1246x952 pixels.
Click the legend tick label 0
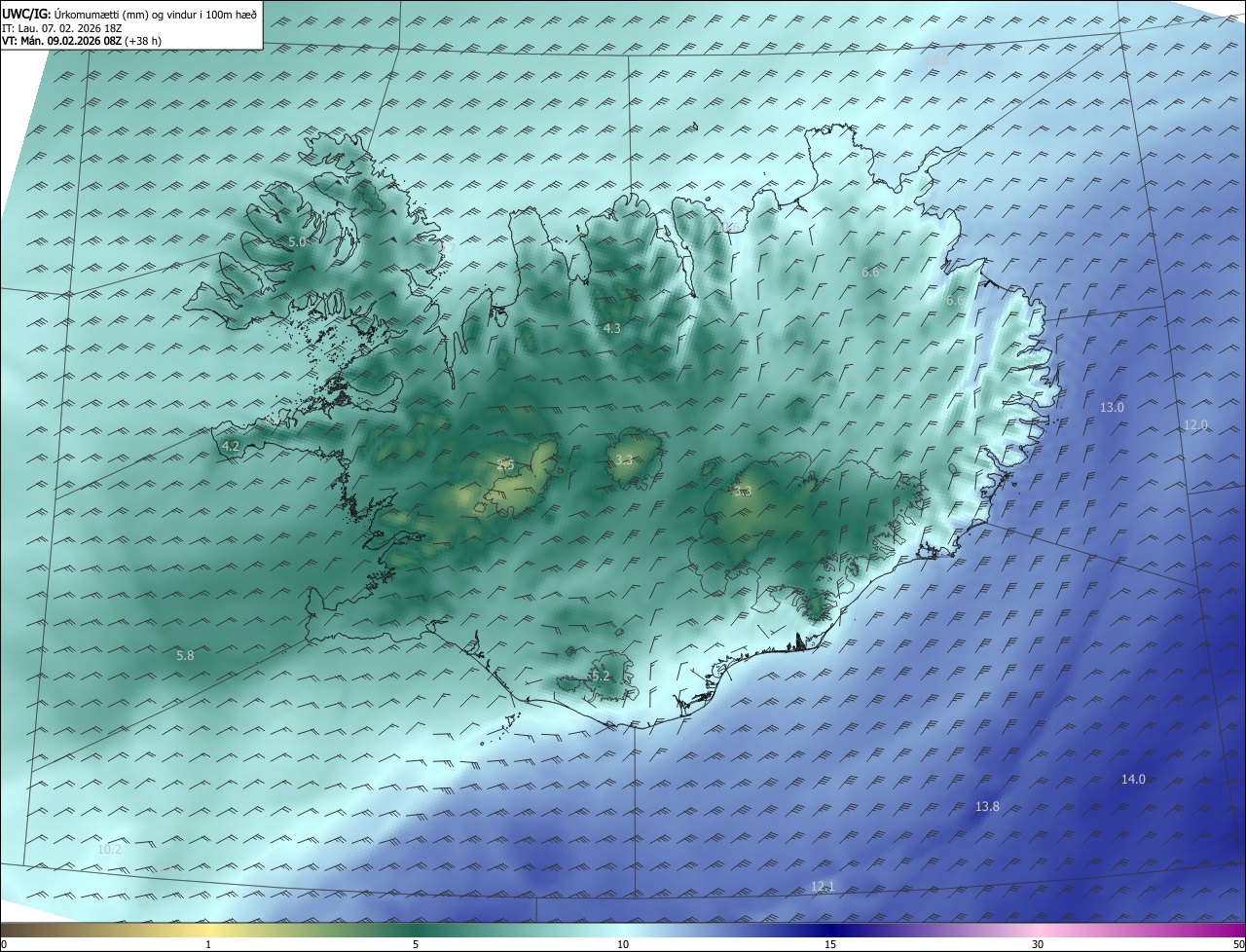[4, 944]
